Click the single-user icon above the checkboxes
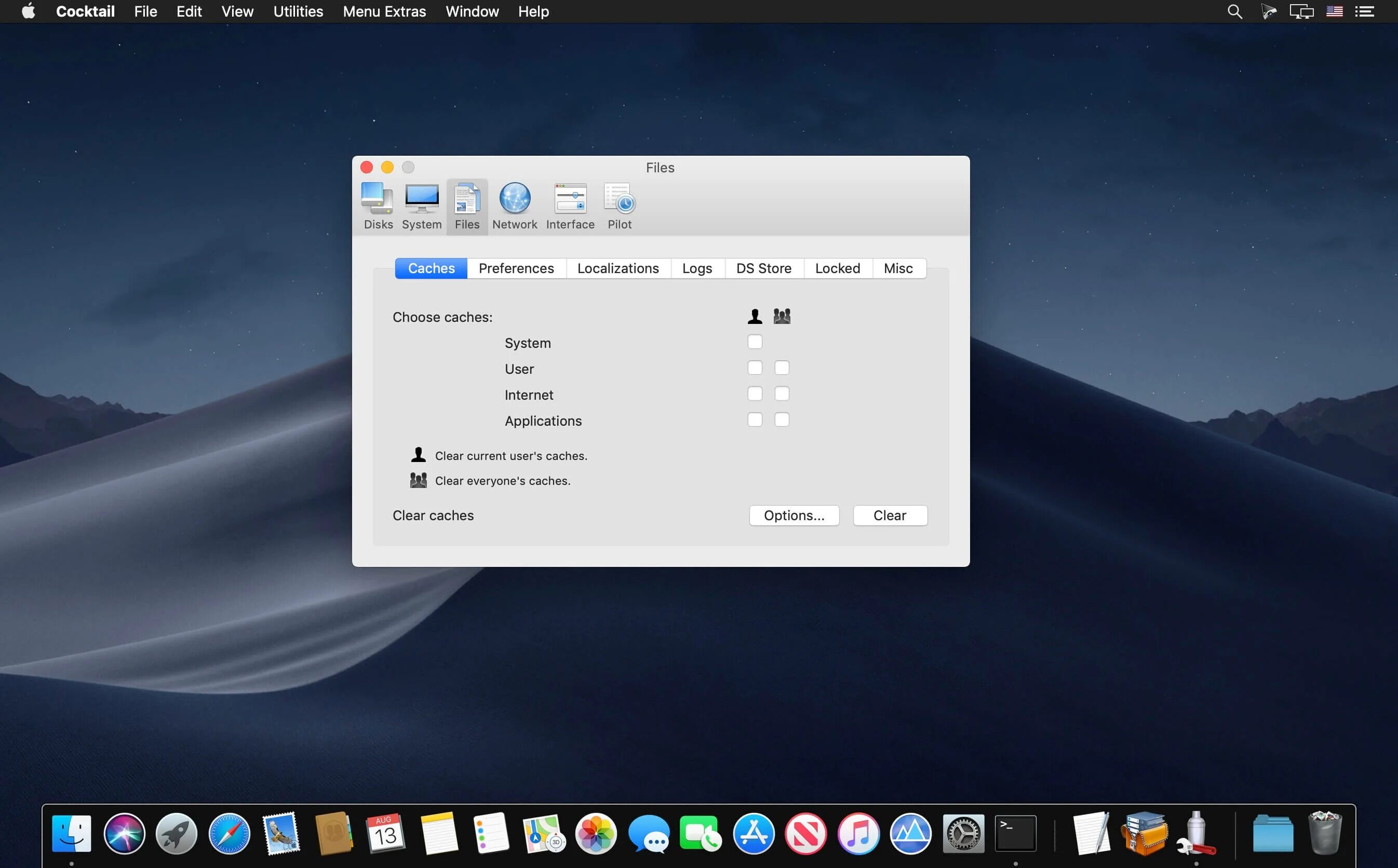1398x868 pixels. tap(755, 315)
